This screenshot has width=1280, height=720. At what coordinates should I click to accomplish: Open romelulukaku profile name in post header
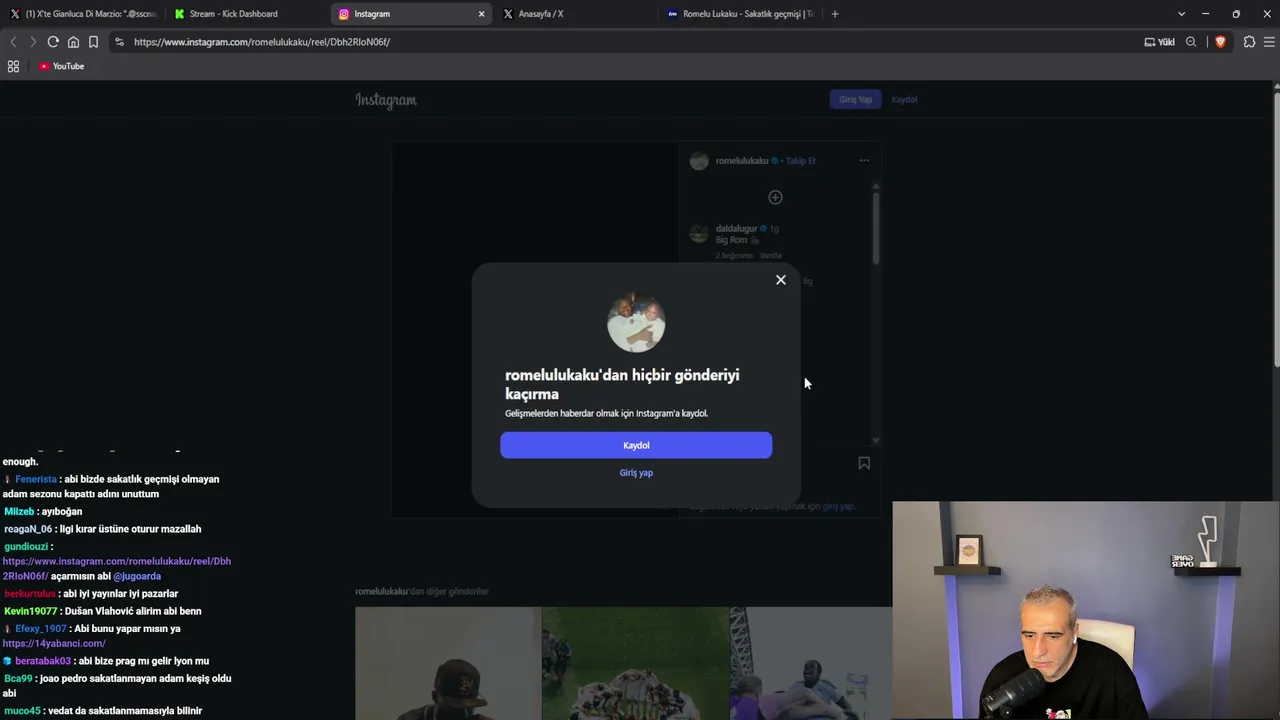742,161
